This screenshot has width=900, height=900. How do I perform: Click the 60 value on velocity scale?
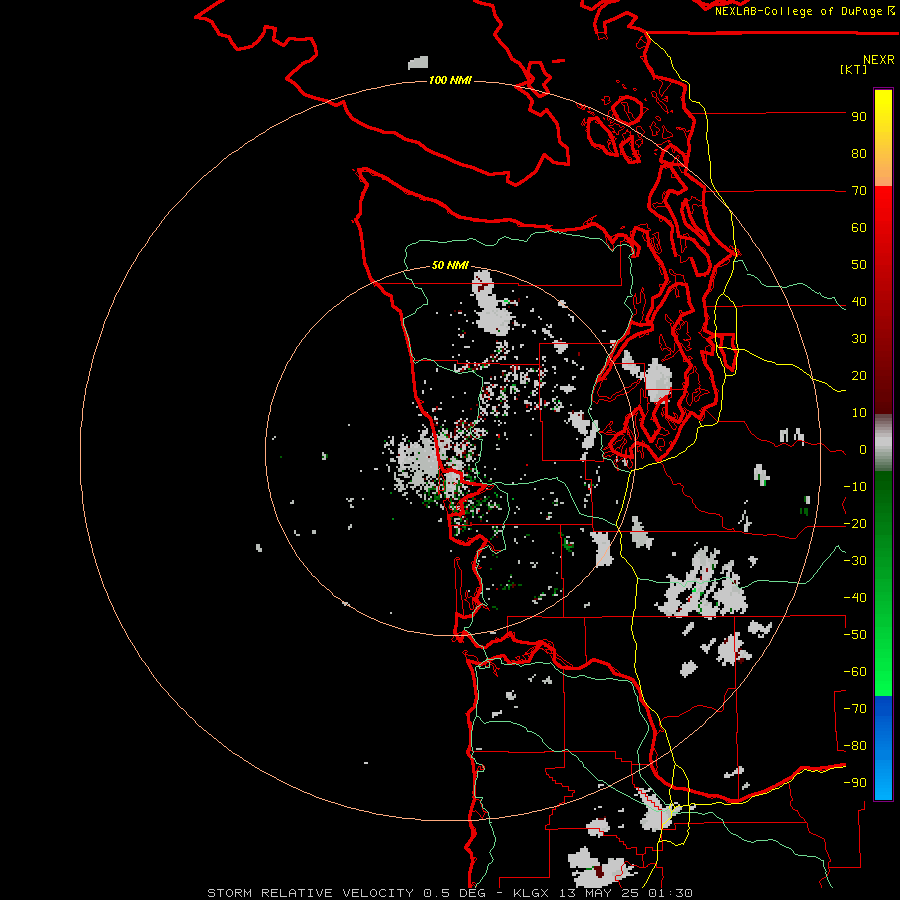point(859,227)
